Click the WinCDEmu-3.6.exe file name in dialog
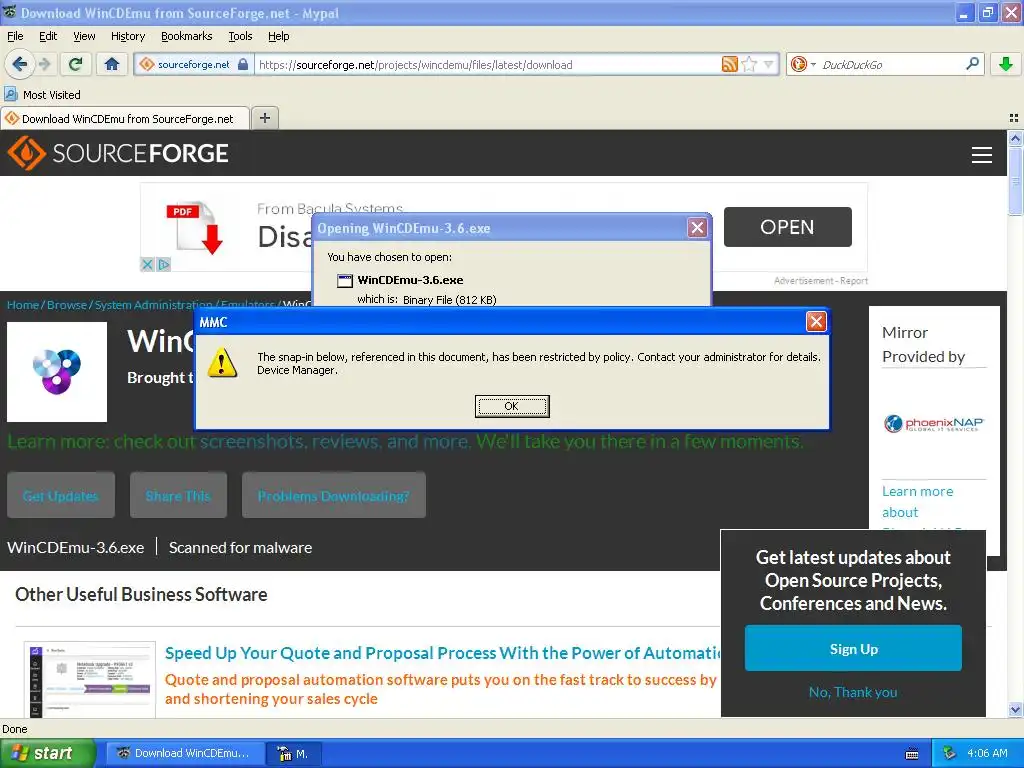 (410, 280)
